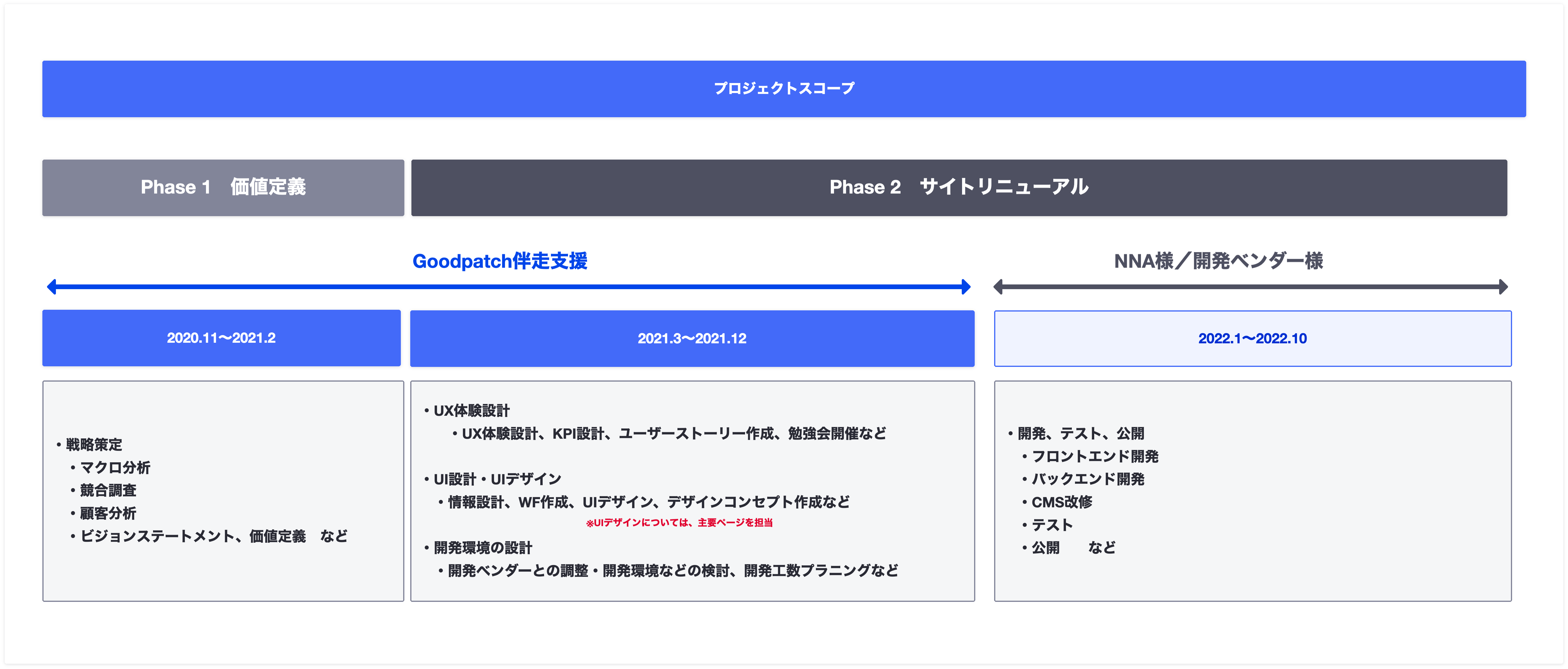Click the 競合調査 list item
The height and width of the screenshot is (669, 1568).
click(108, 491)
